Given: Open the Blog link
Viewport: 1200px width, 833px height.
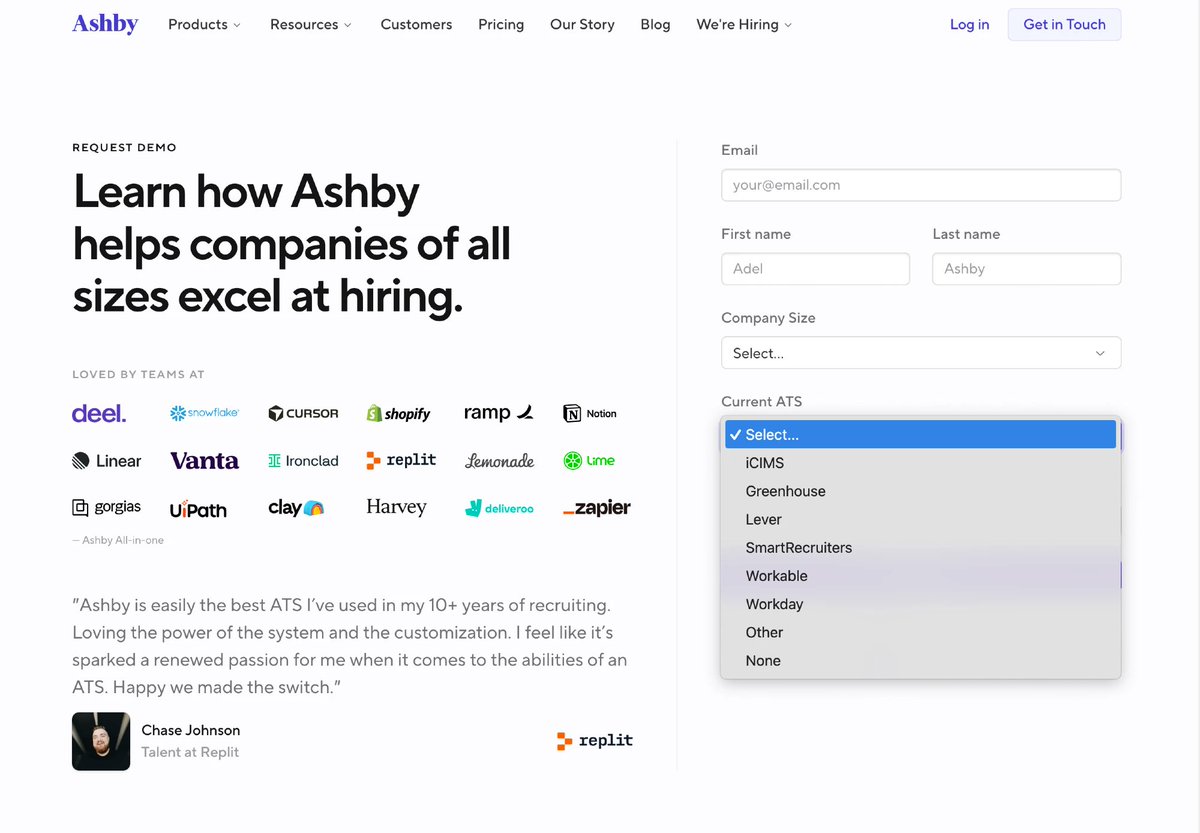Looking at the screenshot, I should tap(655, 24).
